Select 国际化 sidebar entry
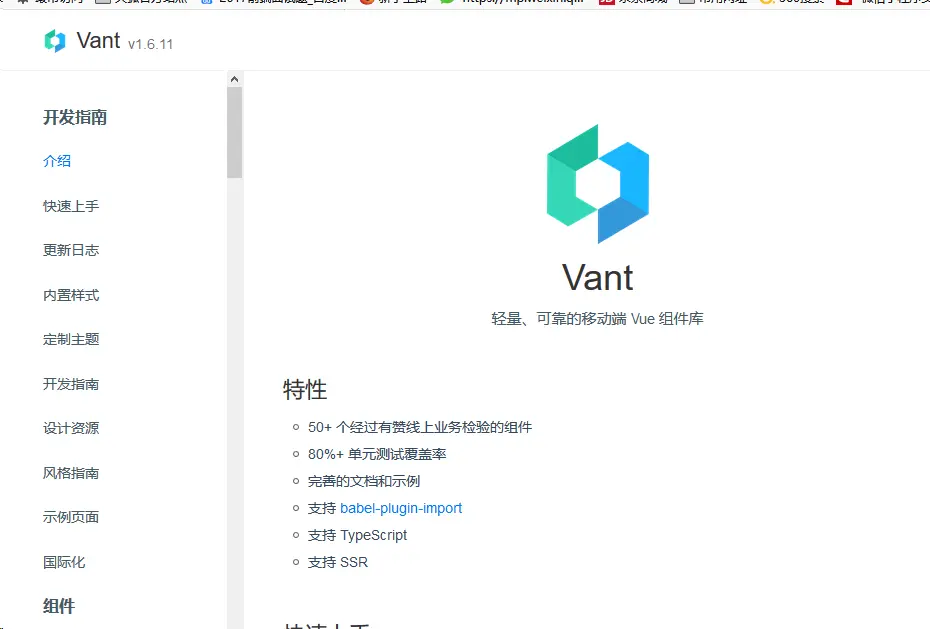 click(x=64, y=562)
